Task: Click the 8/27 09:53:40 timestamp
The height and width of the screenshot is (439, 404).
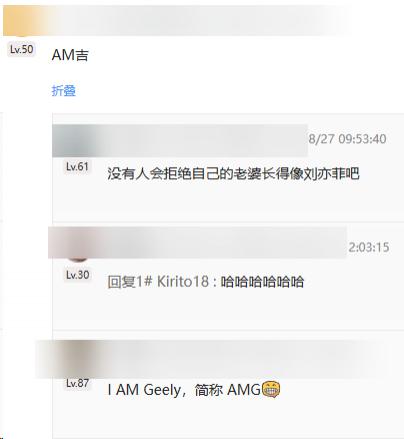Action: pyautogui.click(x=347, y=139)
